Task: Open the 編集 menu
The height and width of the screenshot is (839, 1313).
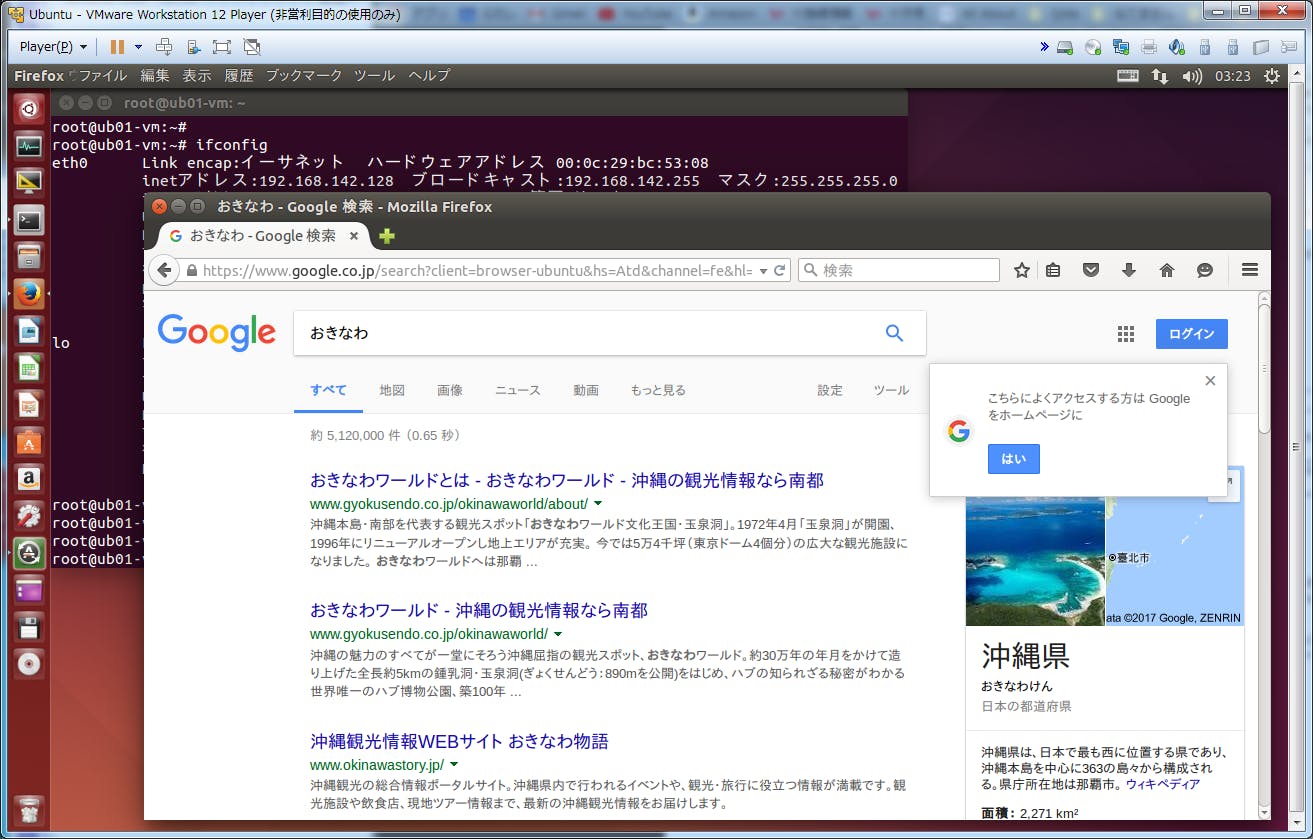Action: coord(155,76)
